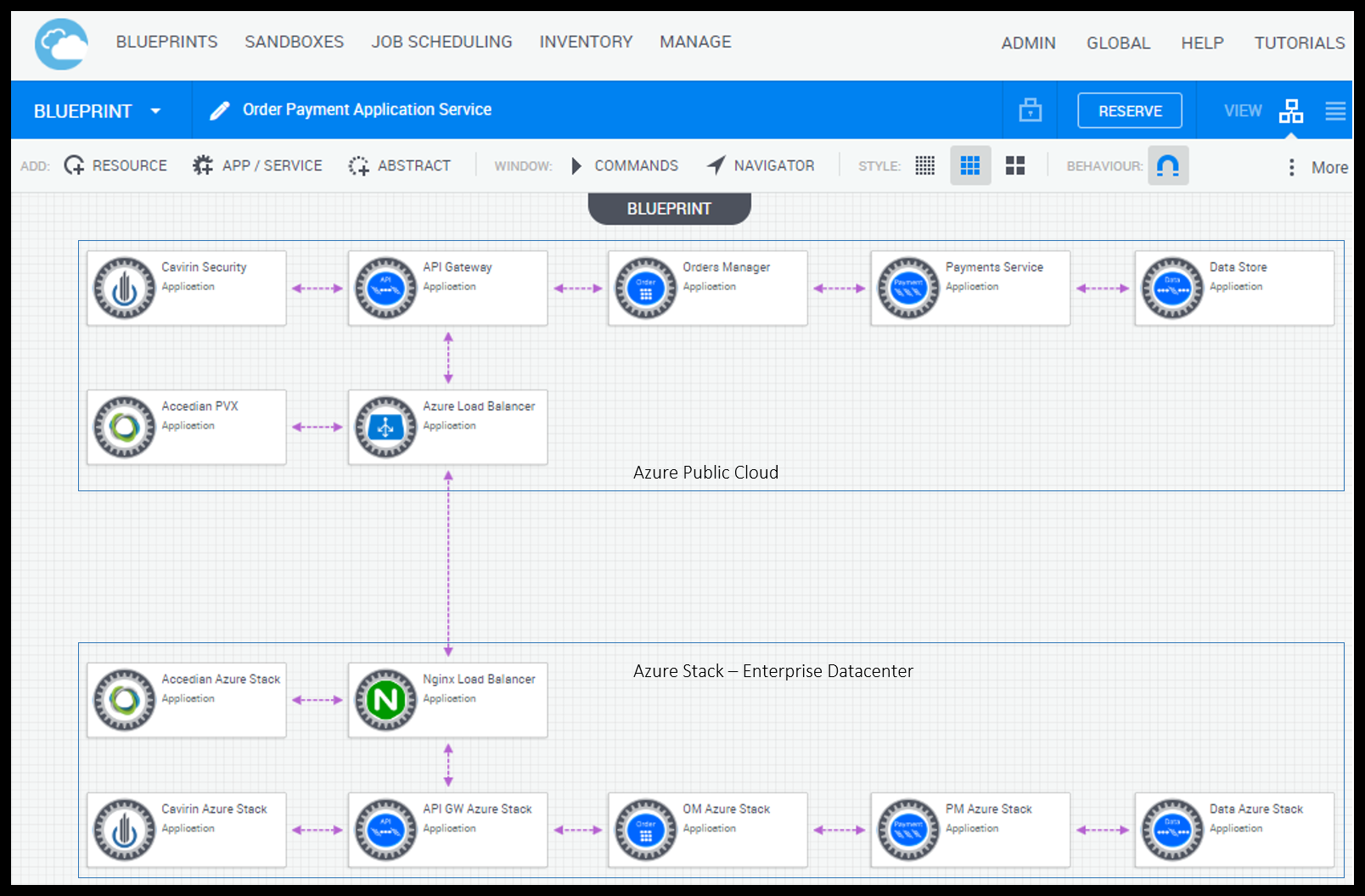1365x896 pixels.
Task: Select the Accedian Azure Stack icon
Action: 125,700
